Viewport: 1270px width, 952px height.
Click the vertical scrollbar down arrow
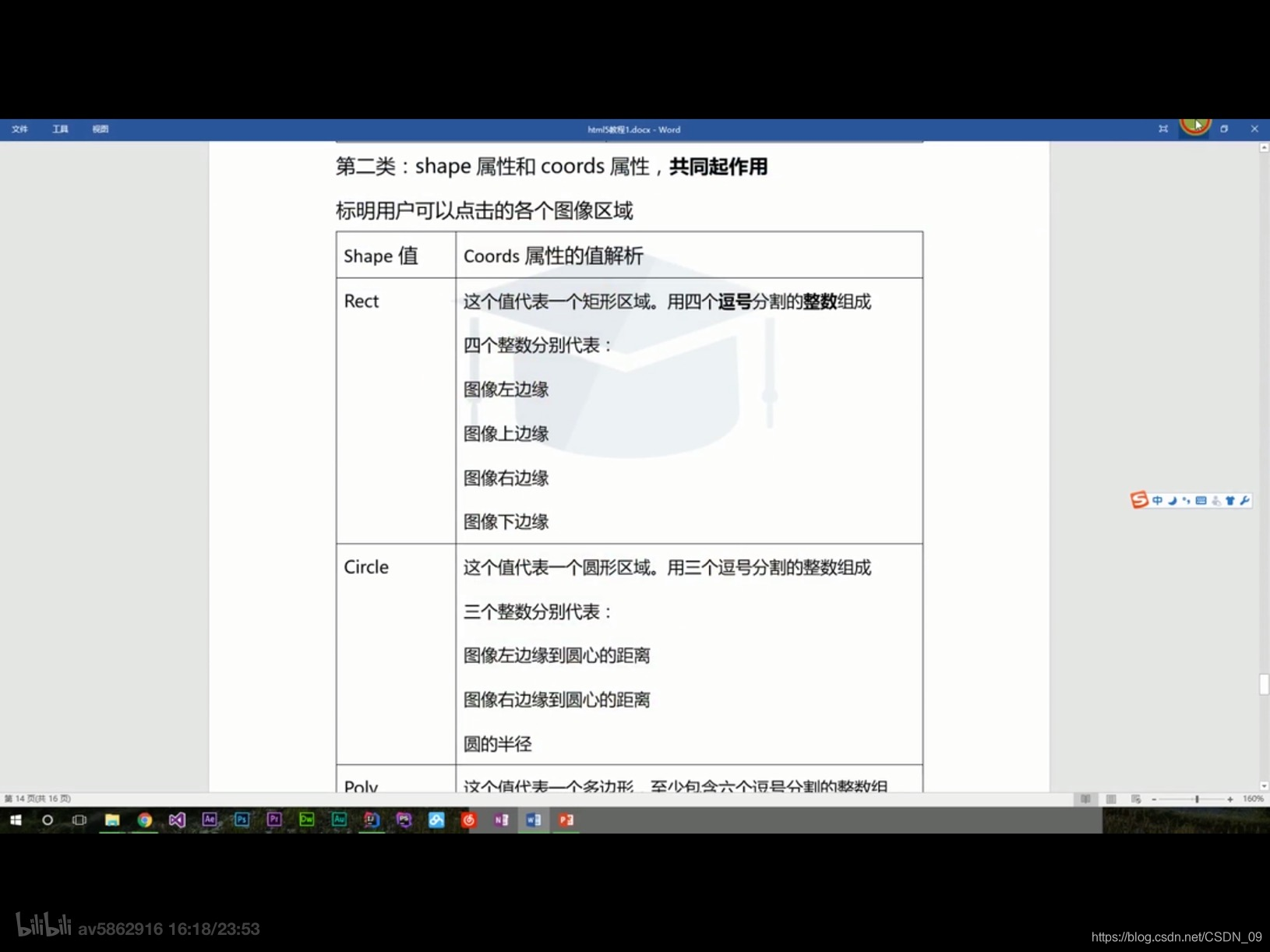click(1264, 785)
